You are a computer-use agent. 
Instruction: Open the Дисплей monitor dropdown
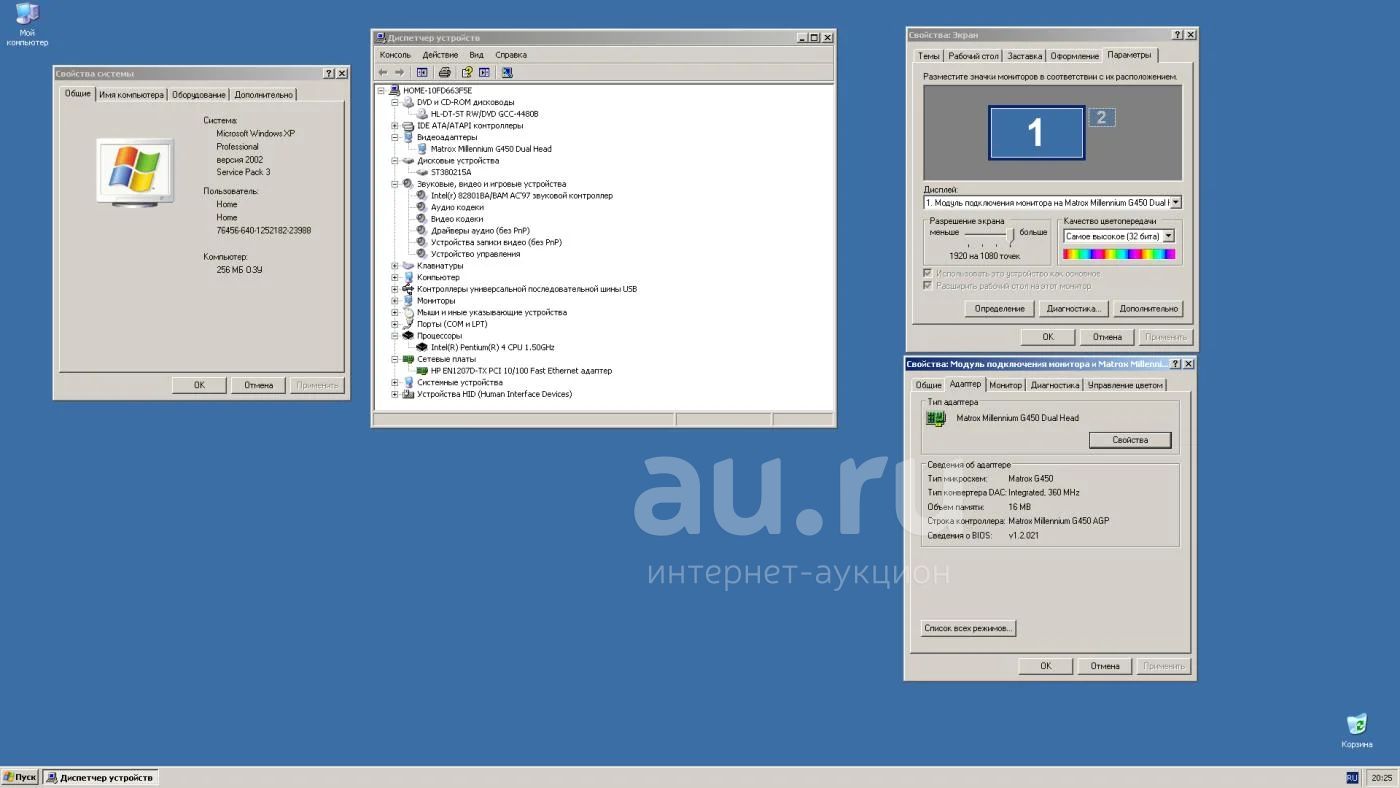[x=1175, y=202]
